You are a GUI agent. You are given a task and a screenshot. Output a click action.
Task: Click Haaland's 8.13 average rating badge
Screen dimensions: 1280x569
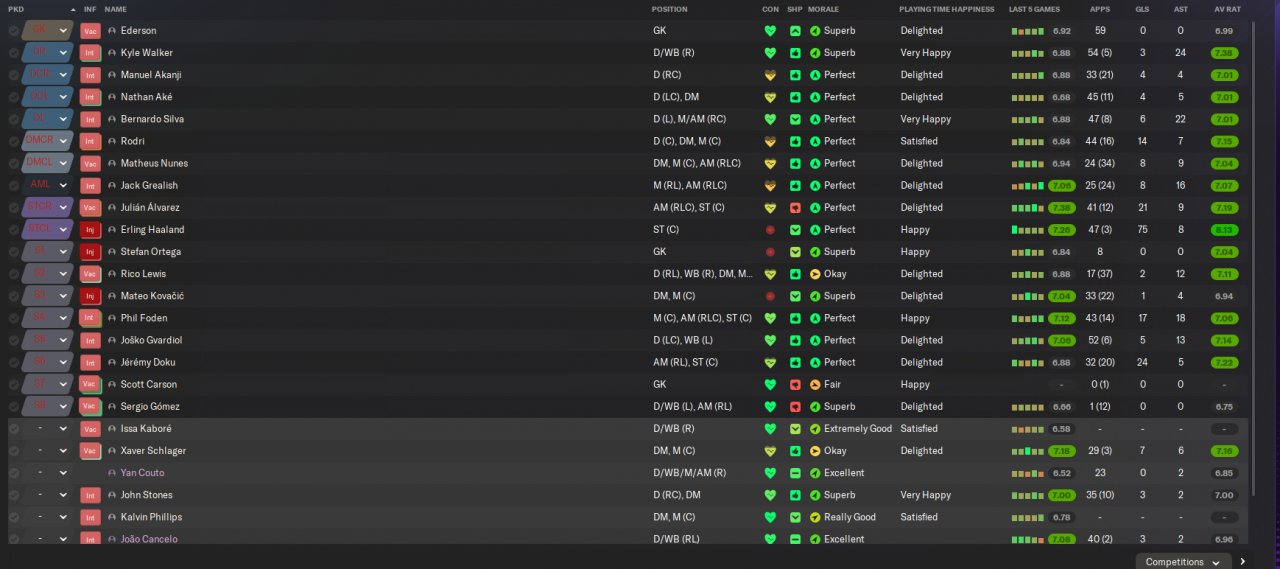click(x=1224, y=230)
